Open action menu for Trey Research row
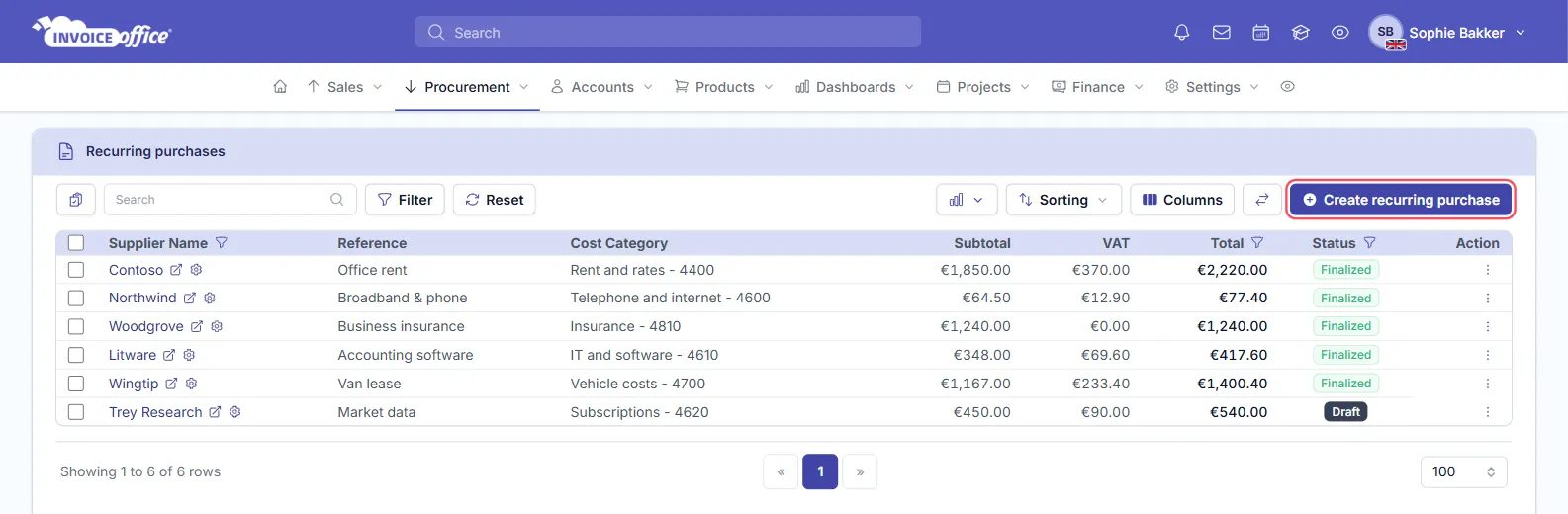The image size is (1568, 514). pos(1488,412)
